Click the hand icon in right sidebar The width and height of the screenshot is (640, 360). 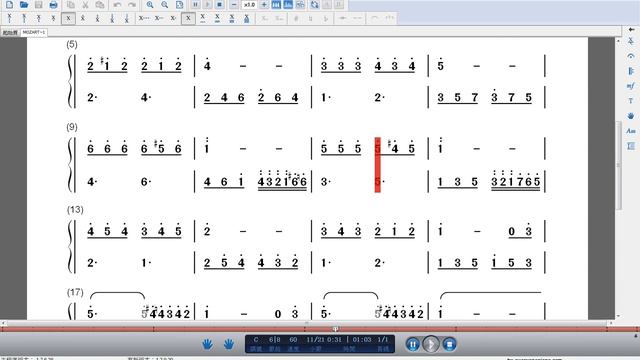point(631,116)
